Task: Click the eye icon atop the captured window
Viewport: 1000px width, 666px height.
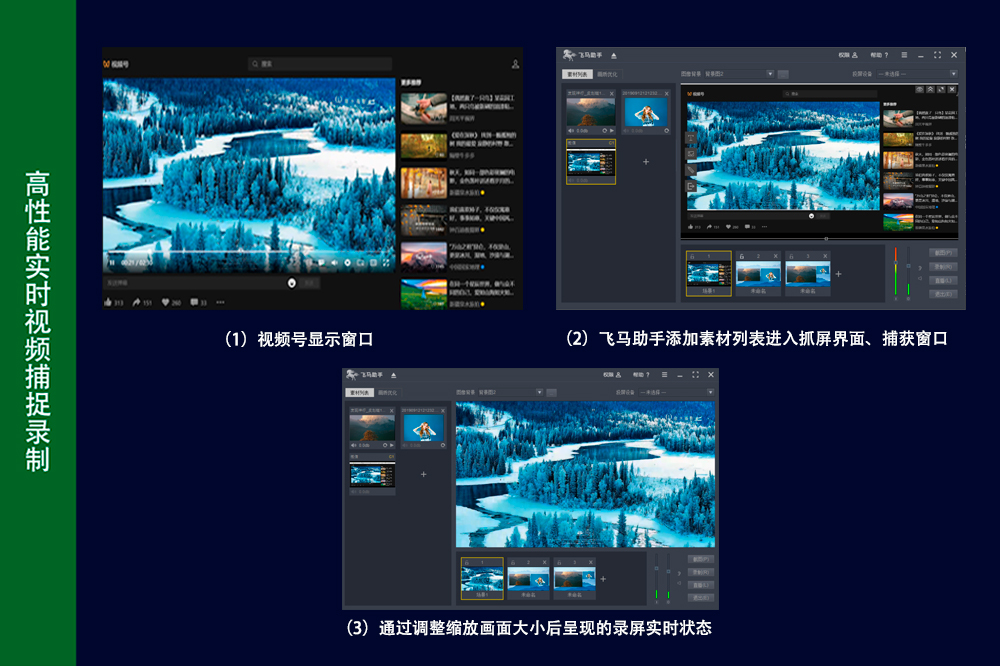Action: pos(919,89)
